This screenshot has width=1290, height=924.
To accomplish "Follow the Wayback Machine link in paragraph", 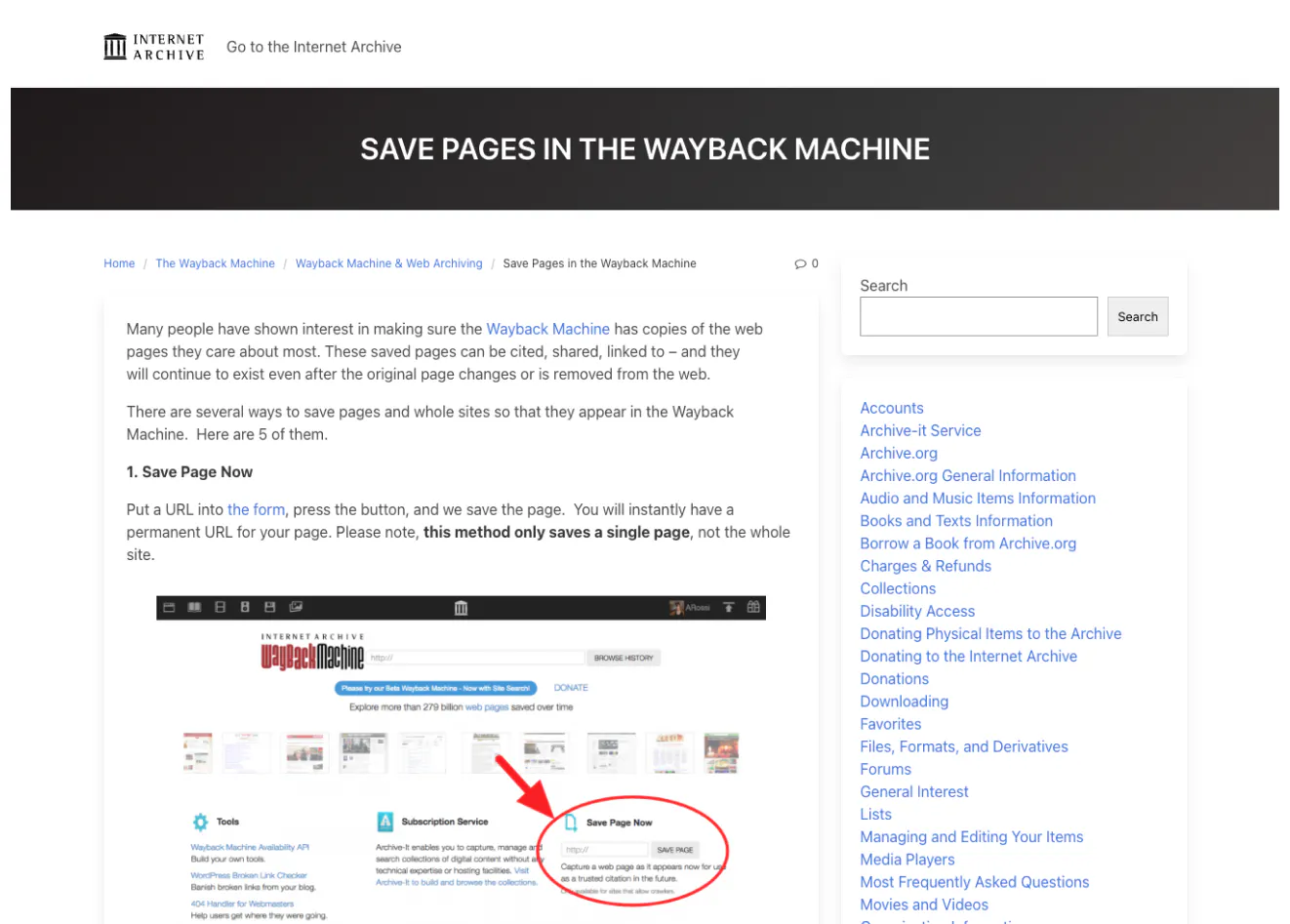I will click(548, 329).
